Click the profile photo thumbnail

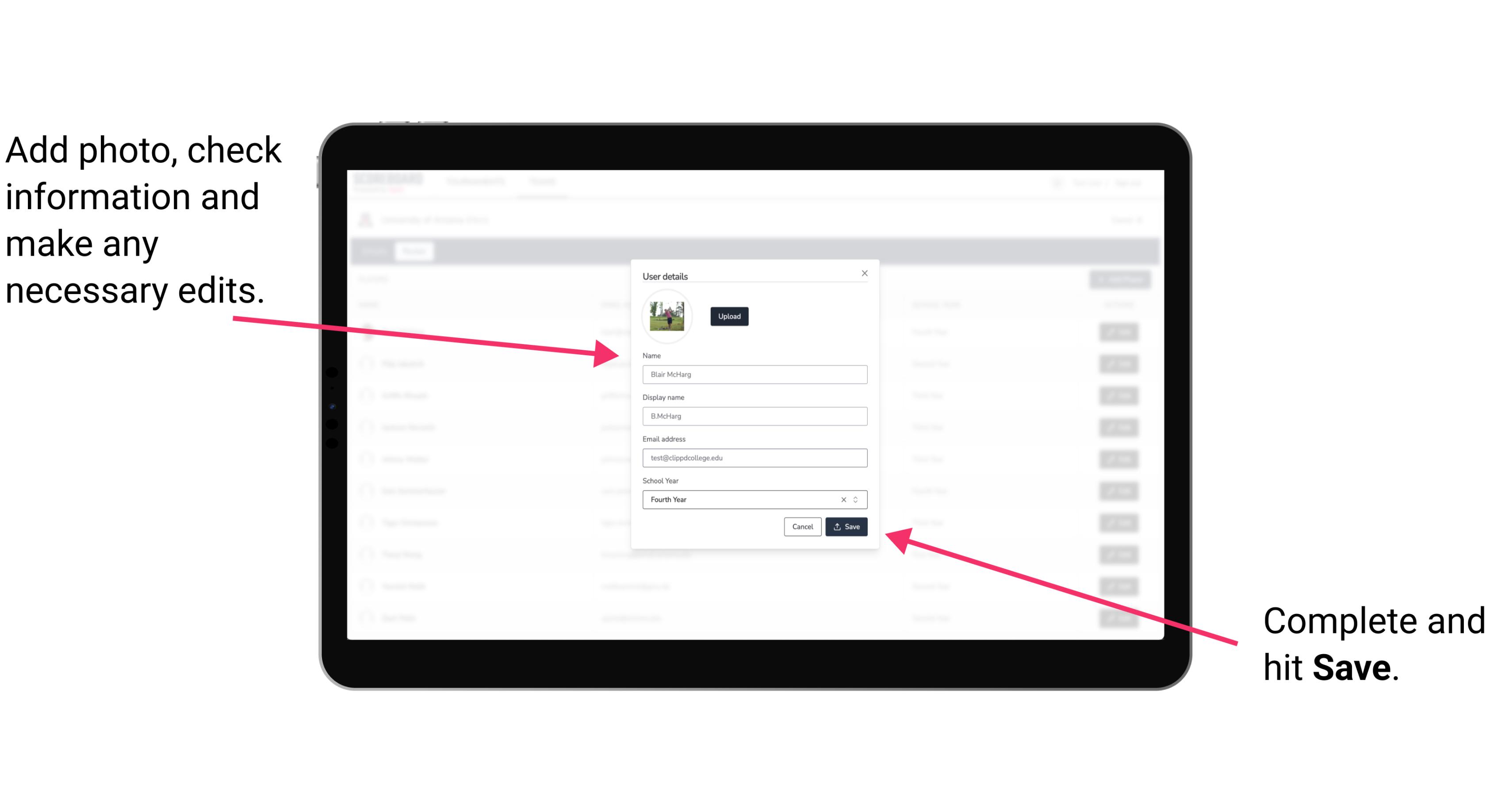pos(667,315)
